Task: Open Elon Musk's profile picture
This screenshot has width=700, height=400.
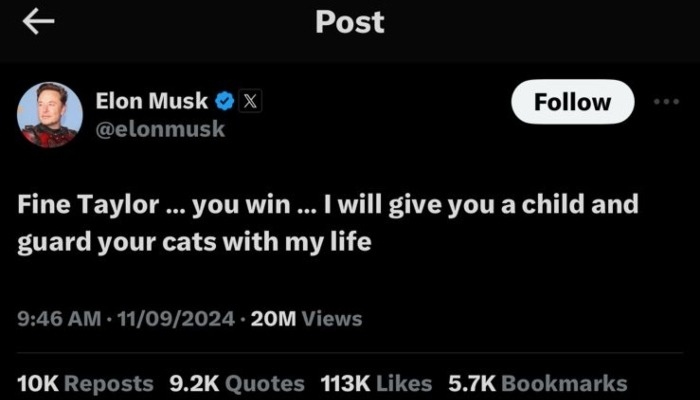Action: [50, 115]
